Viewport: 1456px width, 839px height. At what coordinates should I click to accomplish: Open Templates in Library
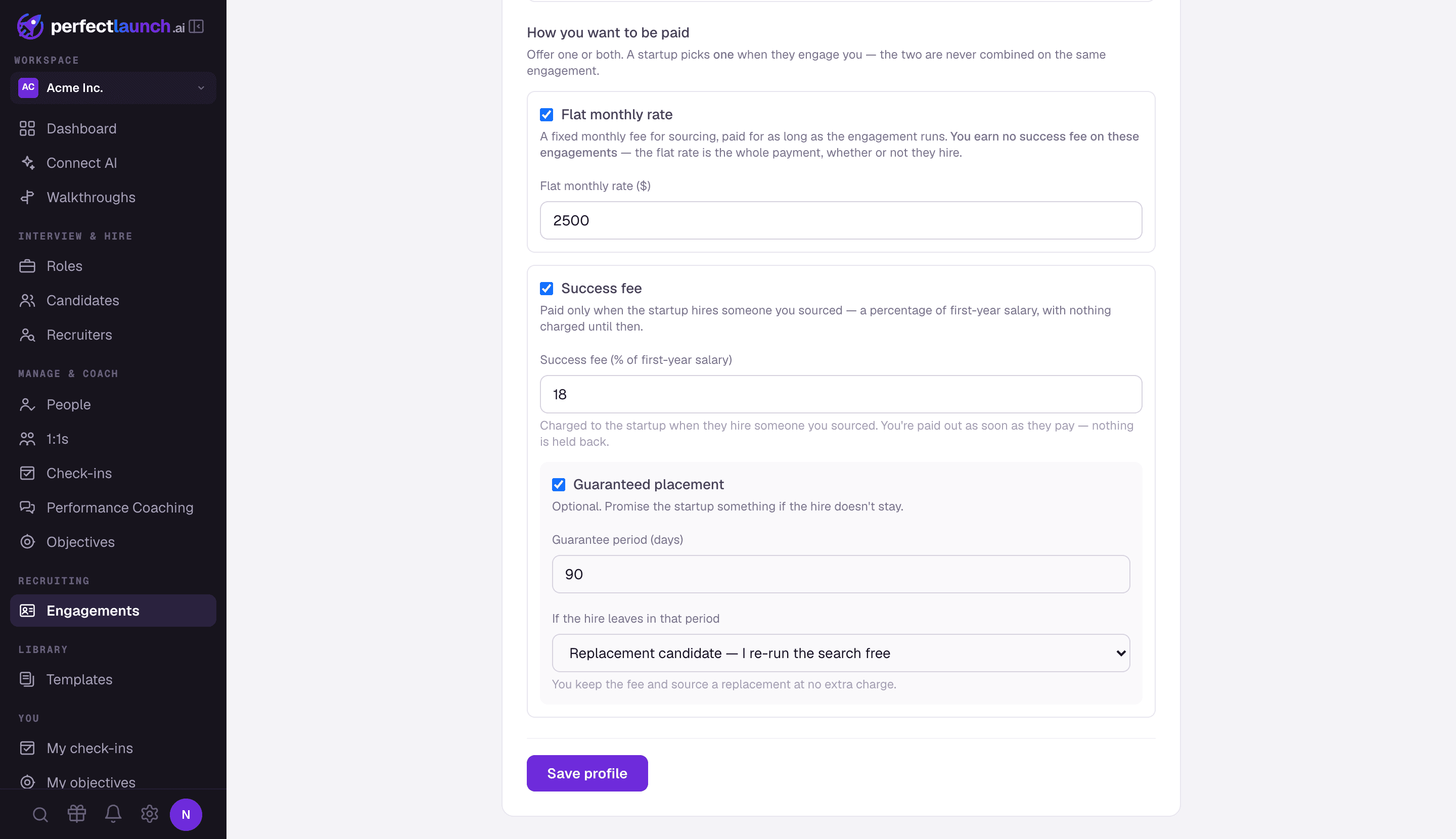[x=113, y=679]
